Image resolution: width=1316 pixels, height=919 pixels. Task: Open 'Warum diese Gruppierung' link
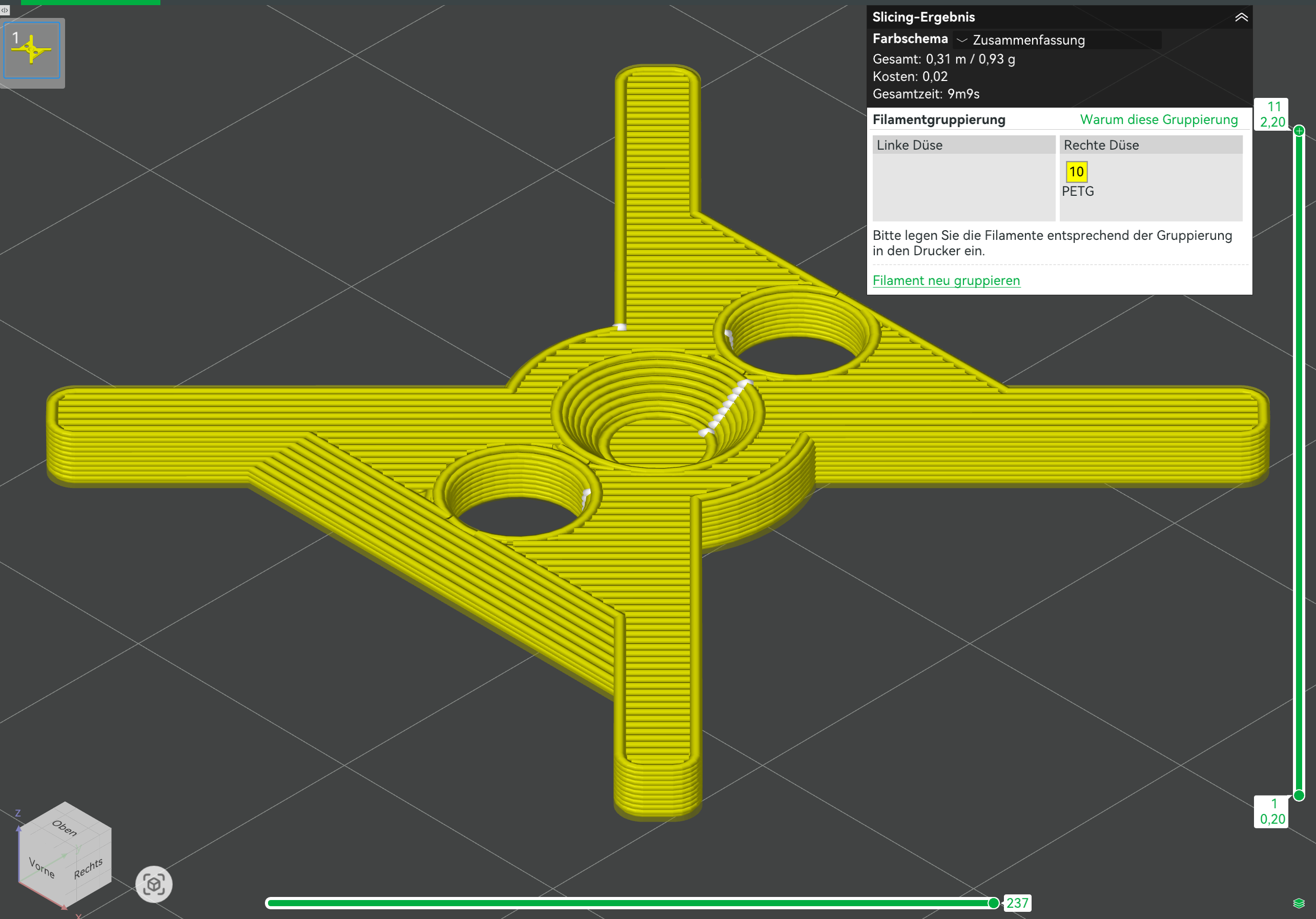click(1158, 119)
